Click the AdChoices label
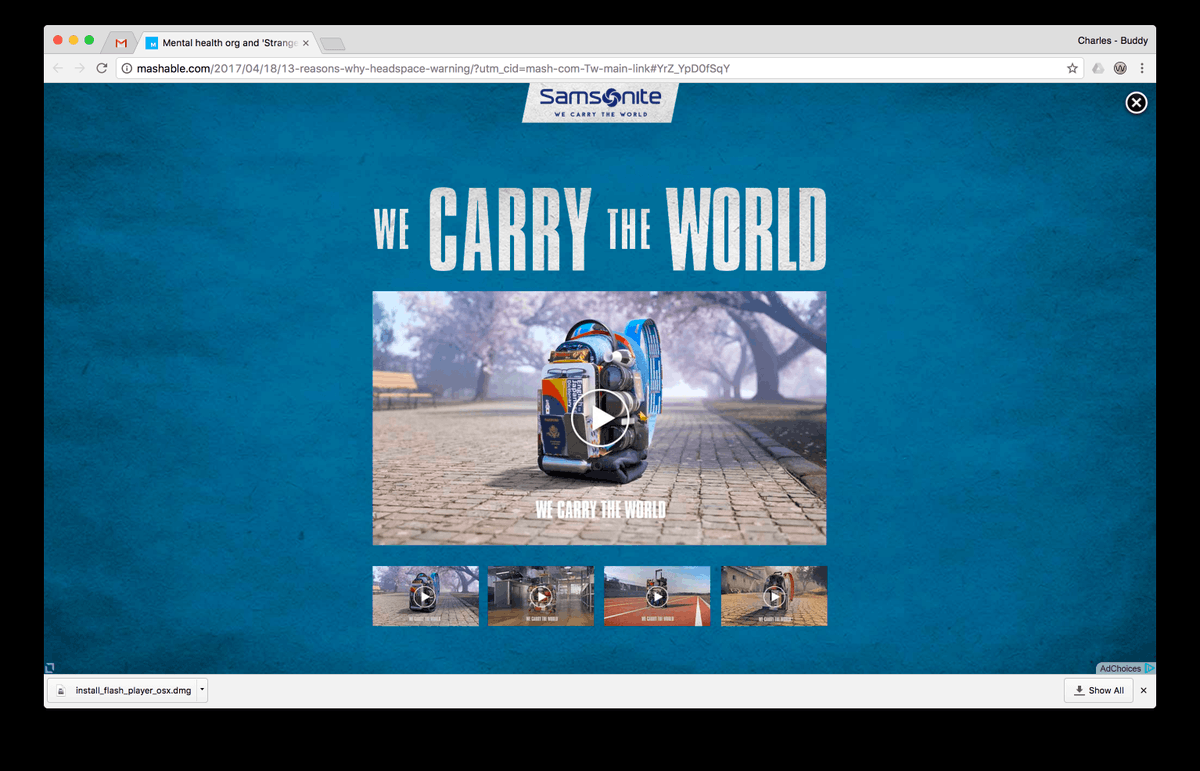Screen dimensions: 1200x771 pyautogui.click(x=1120, y=668)
